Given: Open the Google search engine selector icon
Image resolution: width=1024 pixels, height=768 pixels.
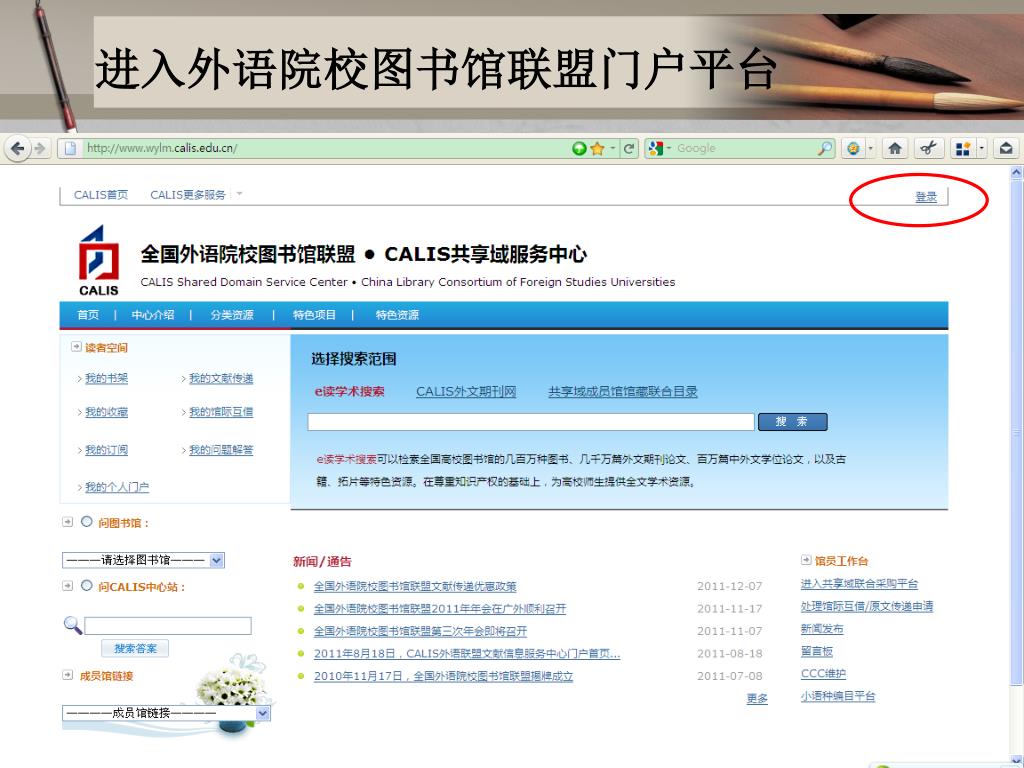Looking at the screenshot, I should tap(656, 148).
